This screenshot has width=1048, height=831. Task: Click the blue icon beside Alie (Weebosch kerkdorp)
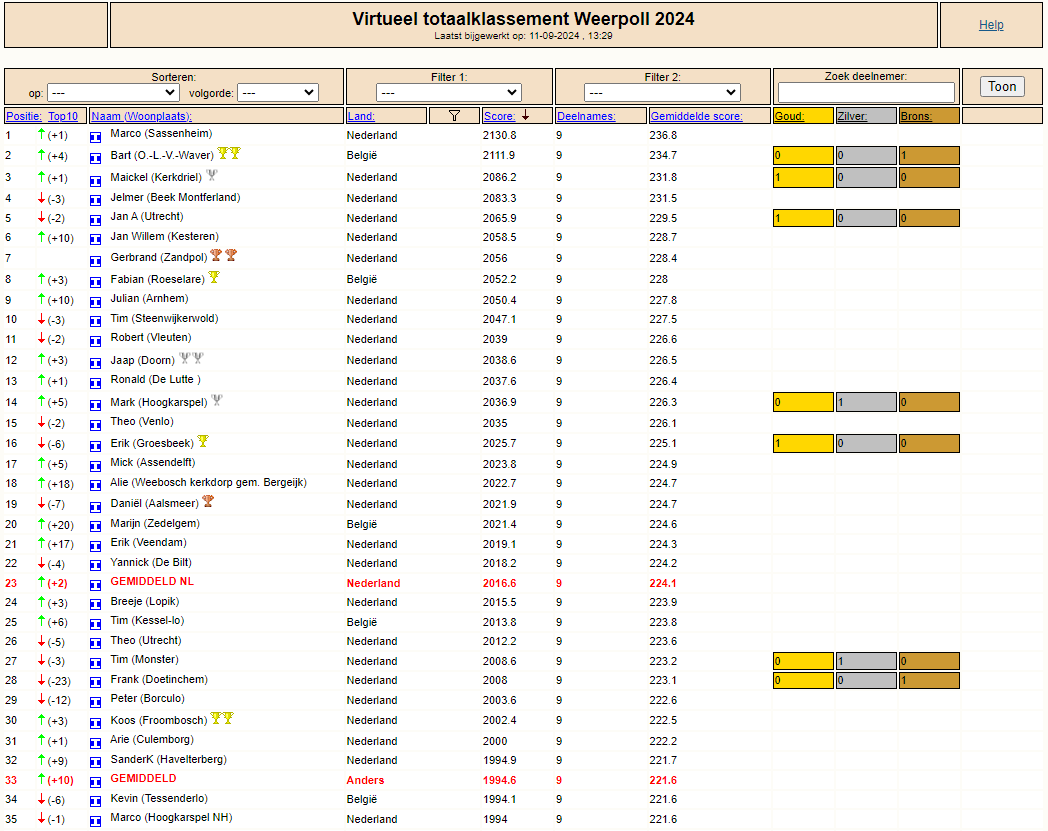[x=96, y=485]
